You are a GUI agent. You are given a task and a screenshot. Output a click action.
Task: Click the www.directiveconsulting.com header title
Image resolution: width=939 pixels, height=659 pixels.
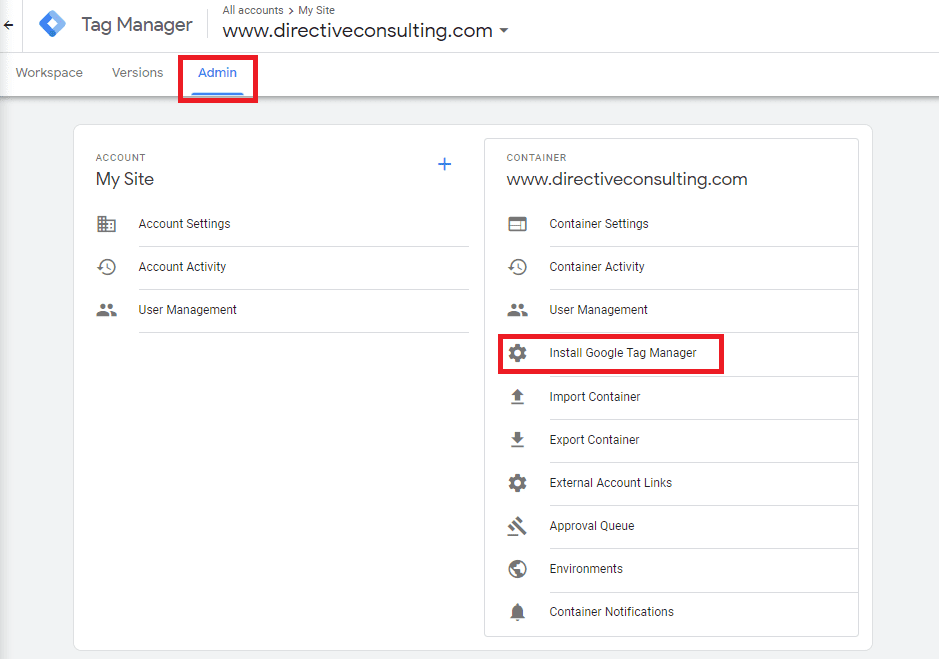(x=358, y=31)
